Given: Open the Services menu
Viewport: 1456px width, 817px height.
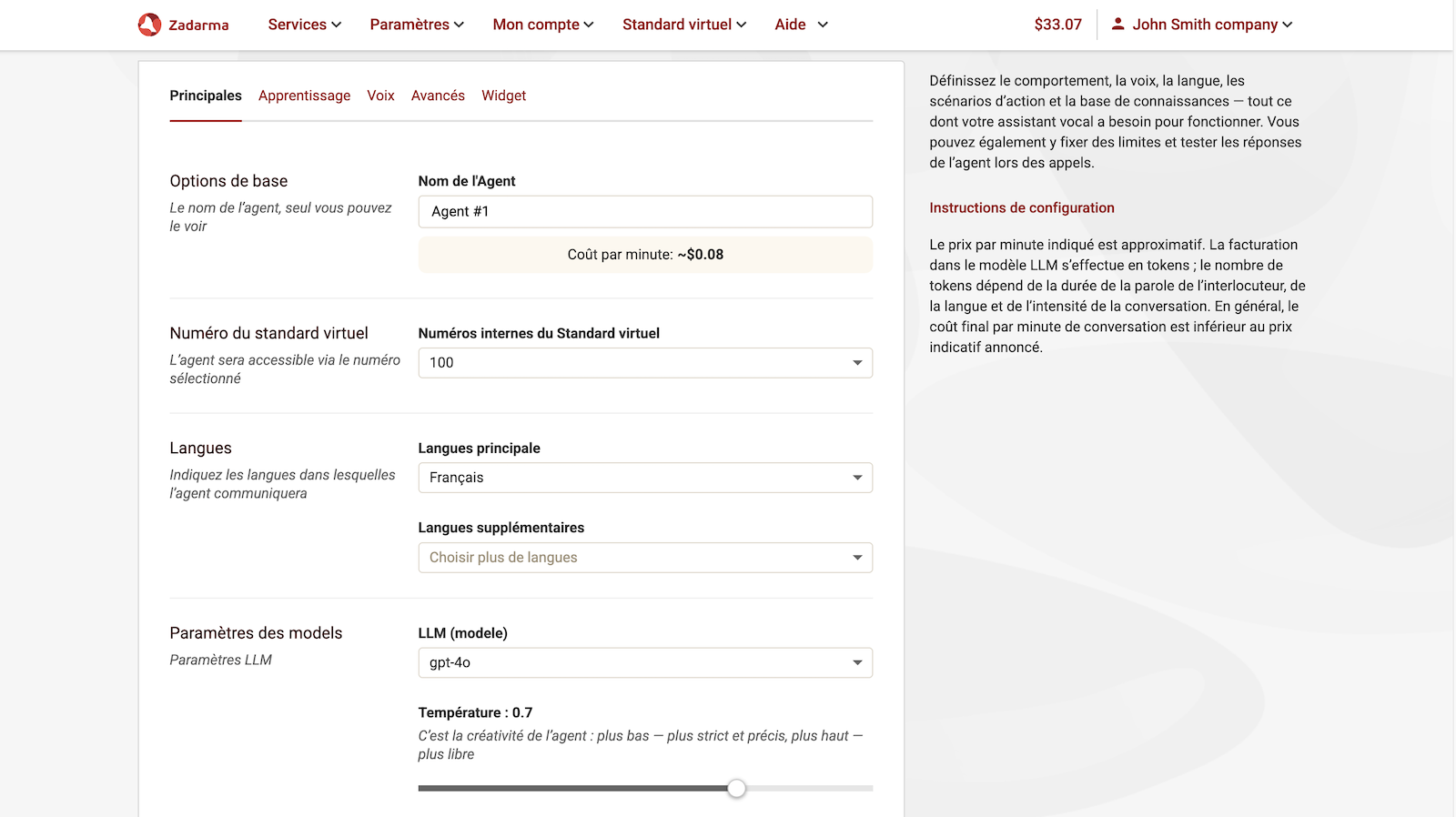Looking at the screenshot, I should [304, 25].
